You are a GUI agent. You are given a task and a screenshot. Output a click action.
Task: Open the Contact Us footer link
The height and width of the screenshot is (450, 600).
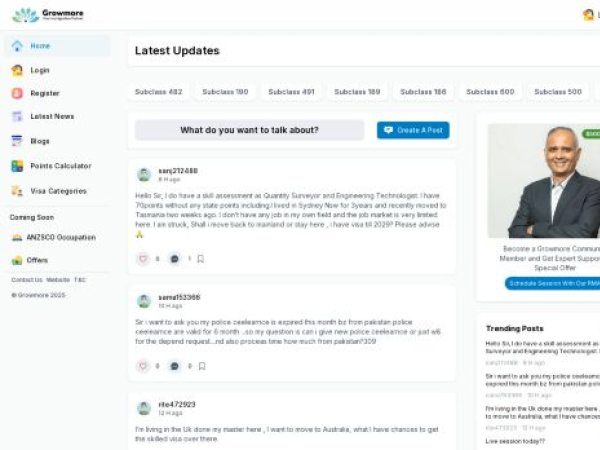pos(27,280)
